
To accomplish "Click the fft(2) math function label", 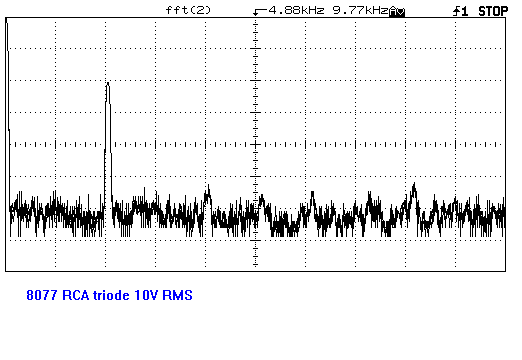I will (188, 10).
